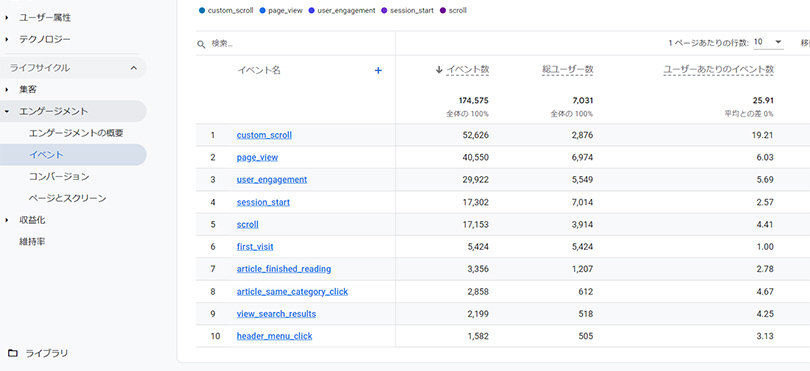Open the rows-per-page dropdown showing 10
The image size is (810, 371).
pyautogui.click(x=768, y=42)
